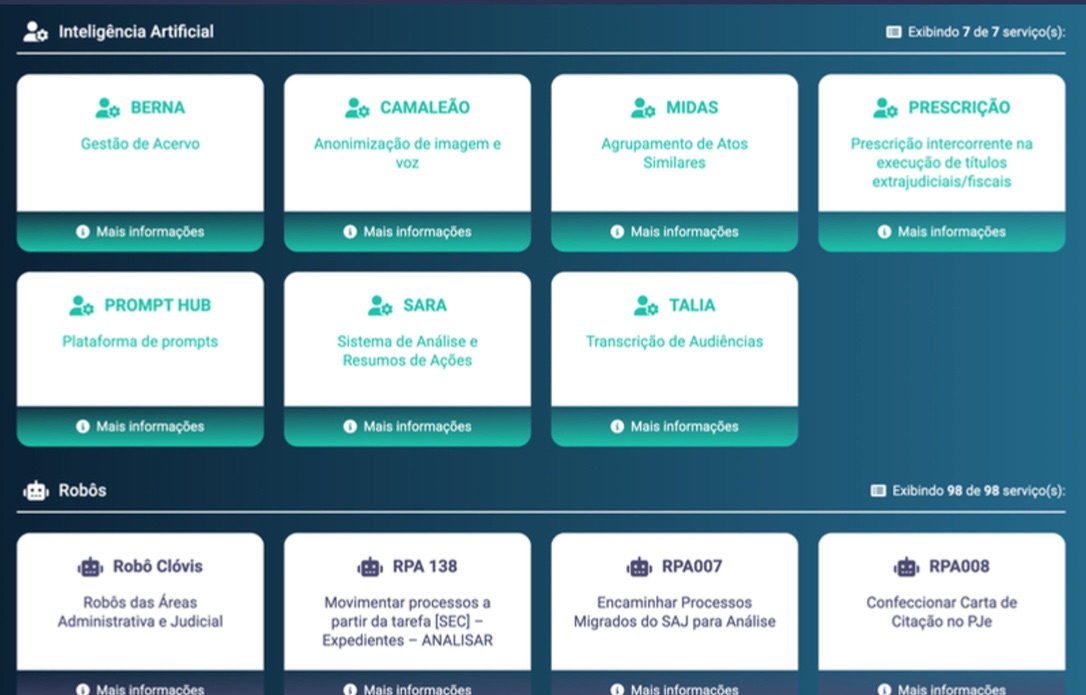
Task: Select the RPA 138 card title
Action: [425, 567]
